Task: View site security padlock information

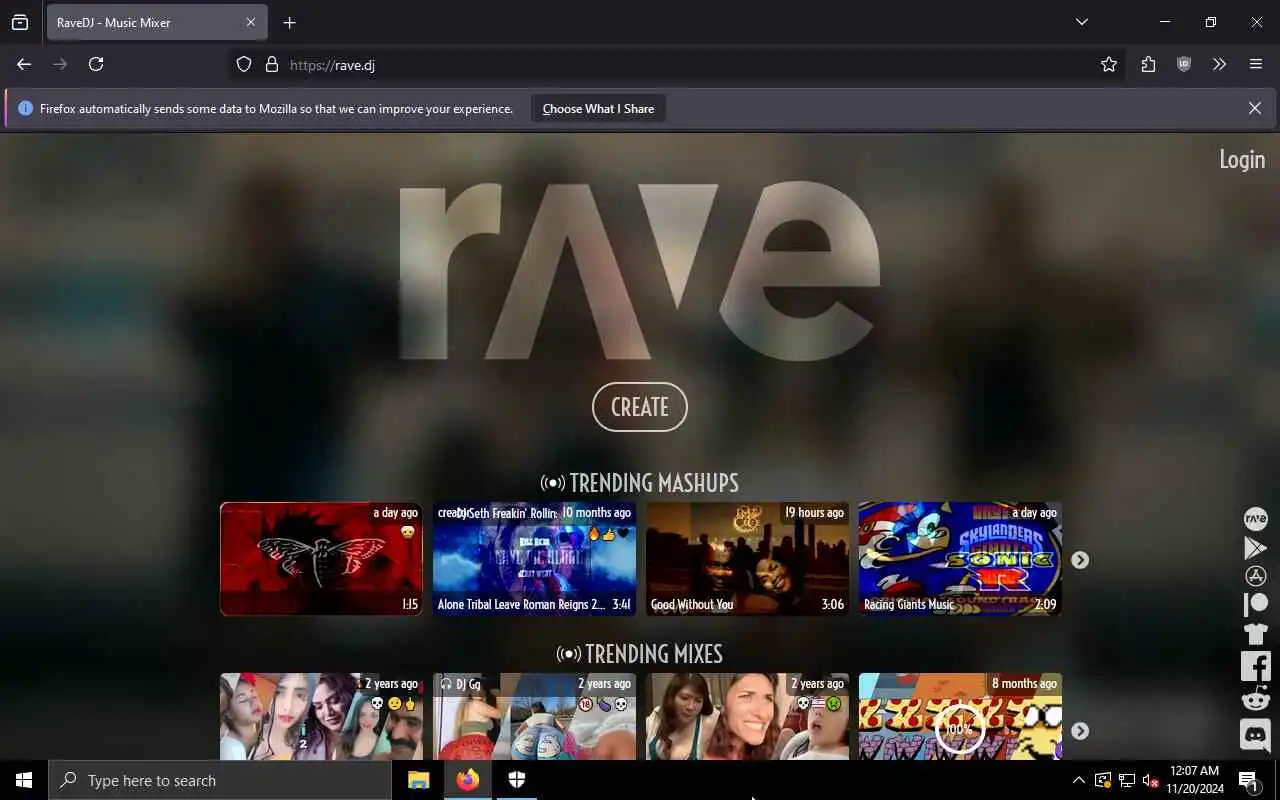Action: coord(271,64)
